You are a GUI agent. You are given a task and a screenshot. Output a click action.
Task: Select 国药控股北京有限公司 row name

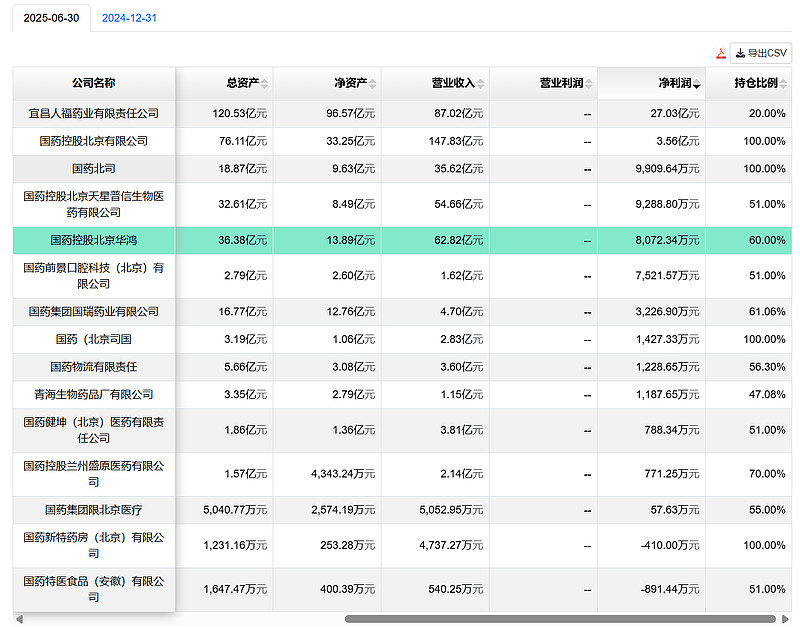click(94, 141)
